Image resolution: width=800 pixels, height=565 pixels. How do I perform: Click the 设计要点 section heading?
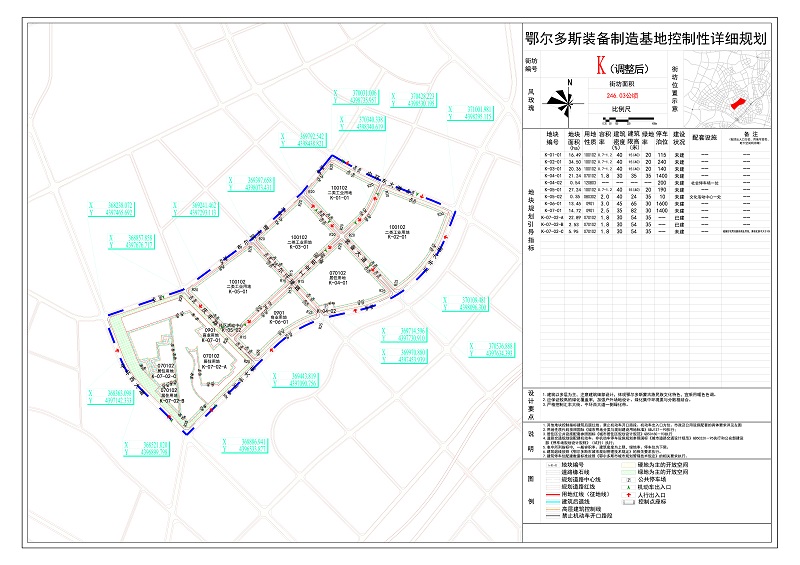(531, 405)
